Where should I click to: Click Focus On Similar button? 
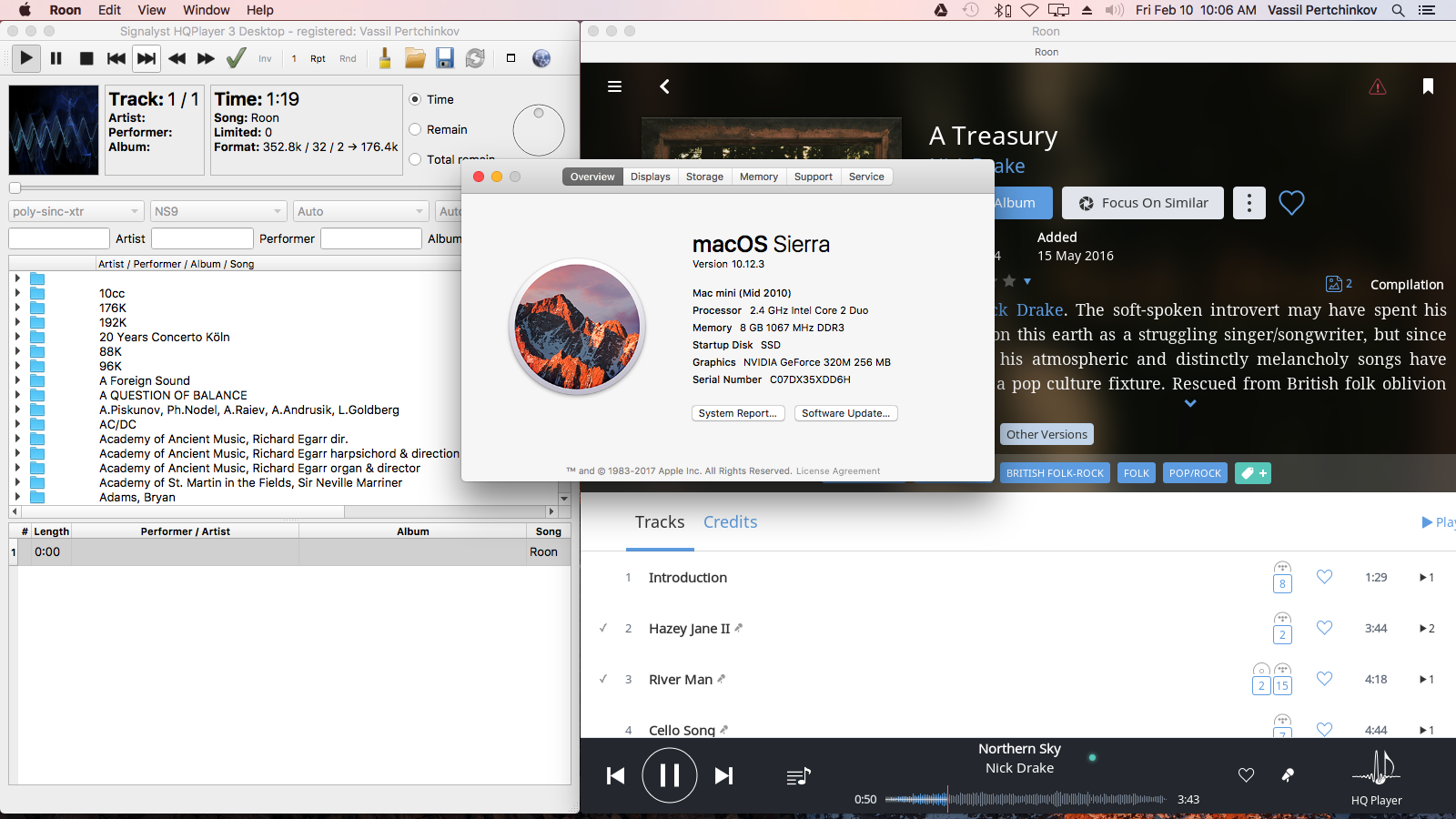click(1143, 203)
